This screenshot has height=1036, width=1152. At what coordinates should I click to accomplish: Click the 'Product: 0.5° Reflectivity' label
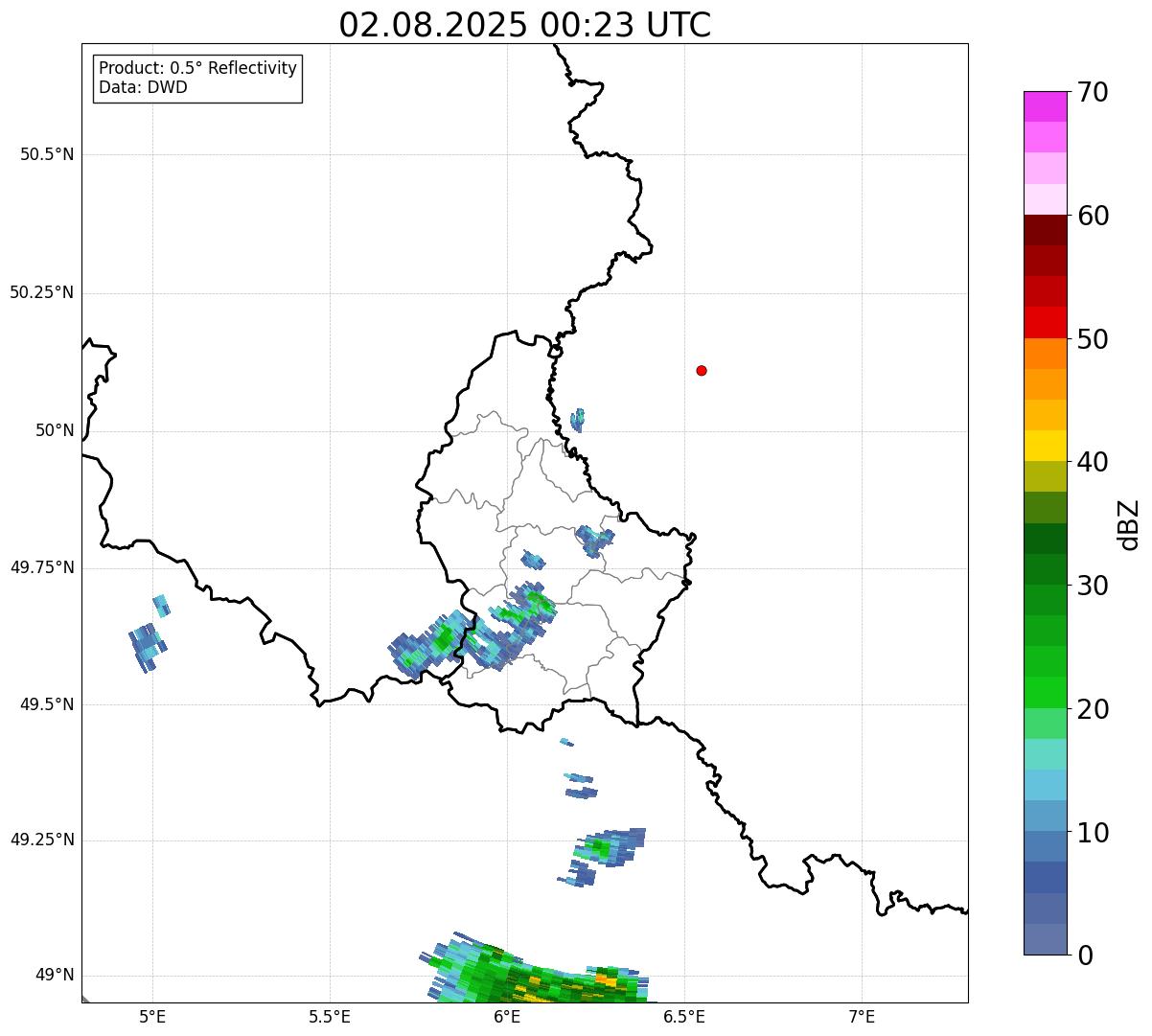tap(197, 69)
